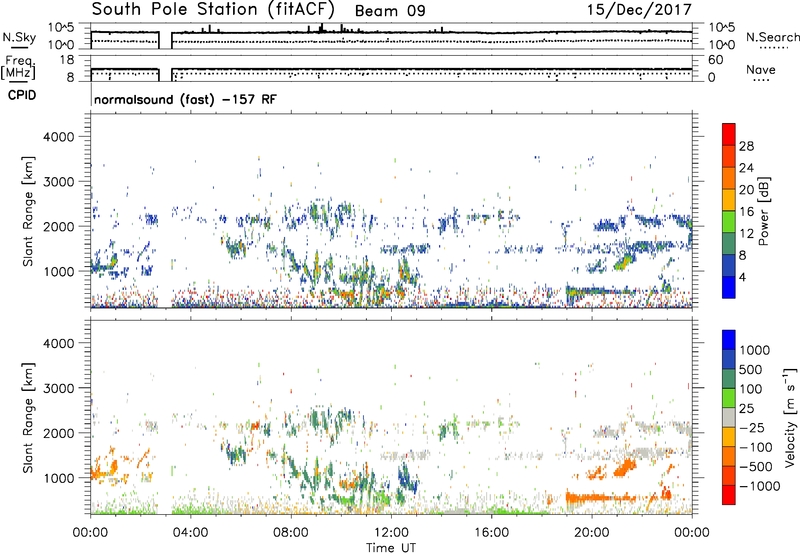The height and width of the screenshot is (554, 800).
Task: Select "normalsound (fast) -157 RF" text
Action: 185,99
